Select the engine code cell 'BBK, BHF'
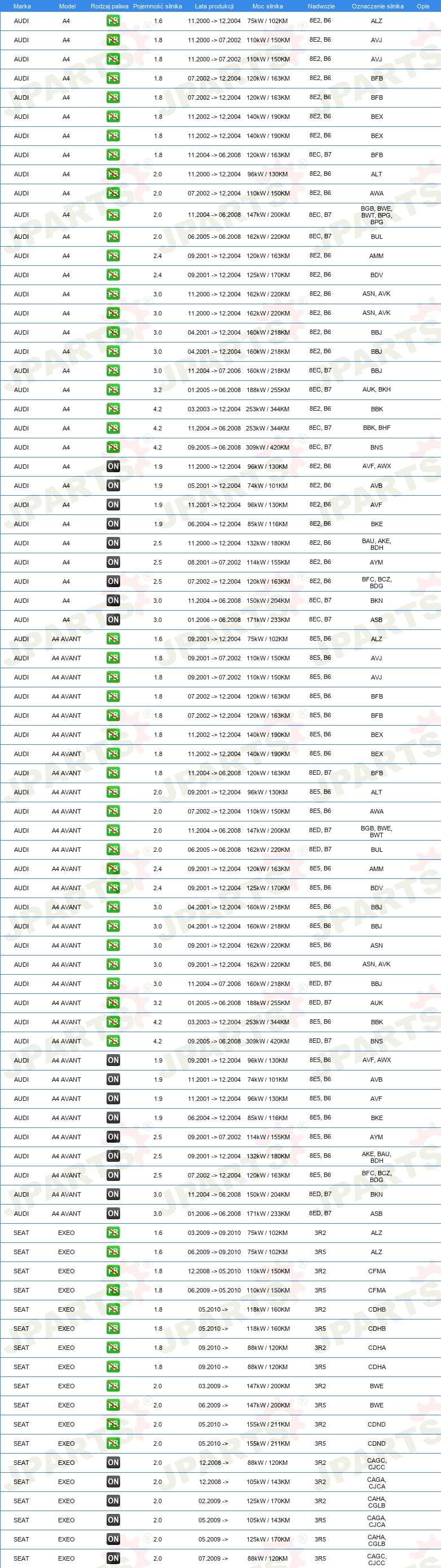The image size is (441, 1568). 377,428
